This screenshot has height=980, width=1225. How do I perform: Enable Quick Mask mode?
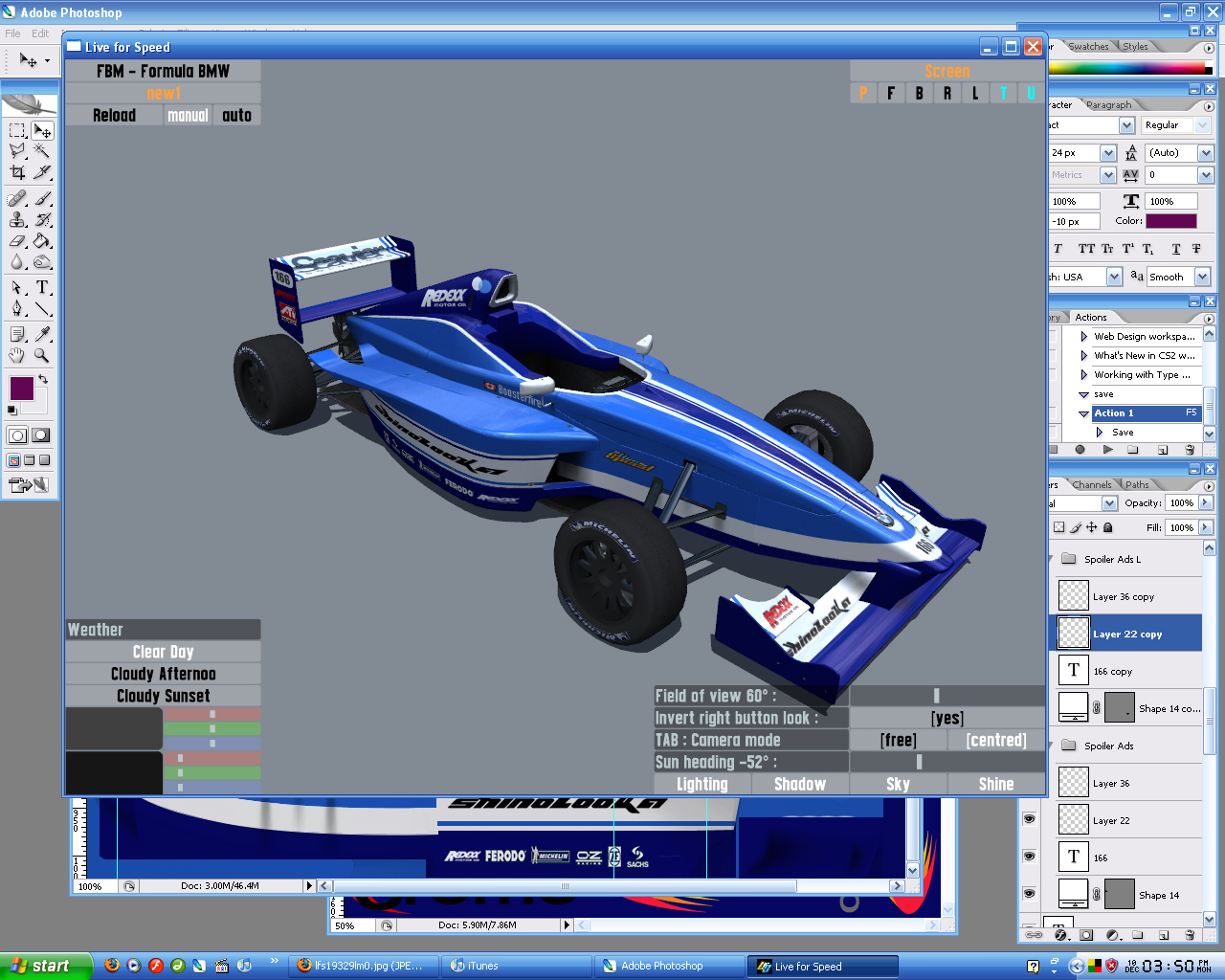click(41, 435)
